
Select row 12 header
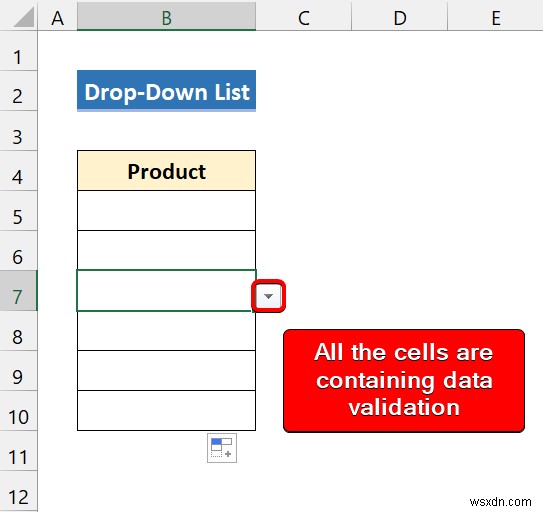(18, 491)
